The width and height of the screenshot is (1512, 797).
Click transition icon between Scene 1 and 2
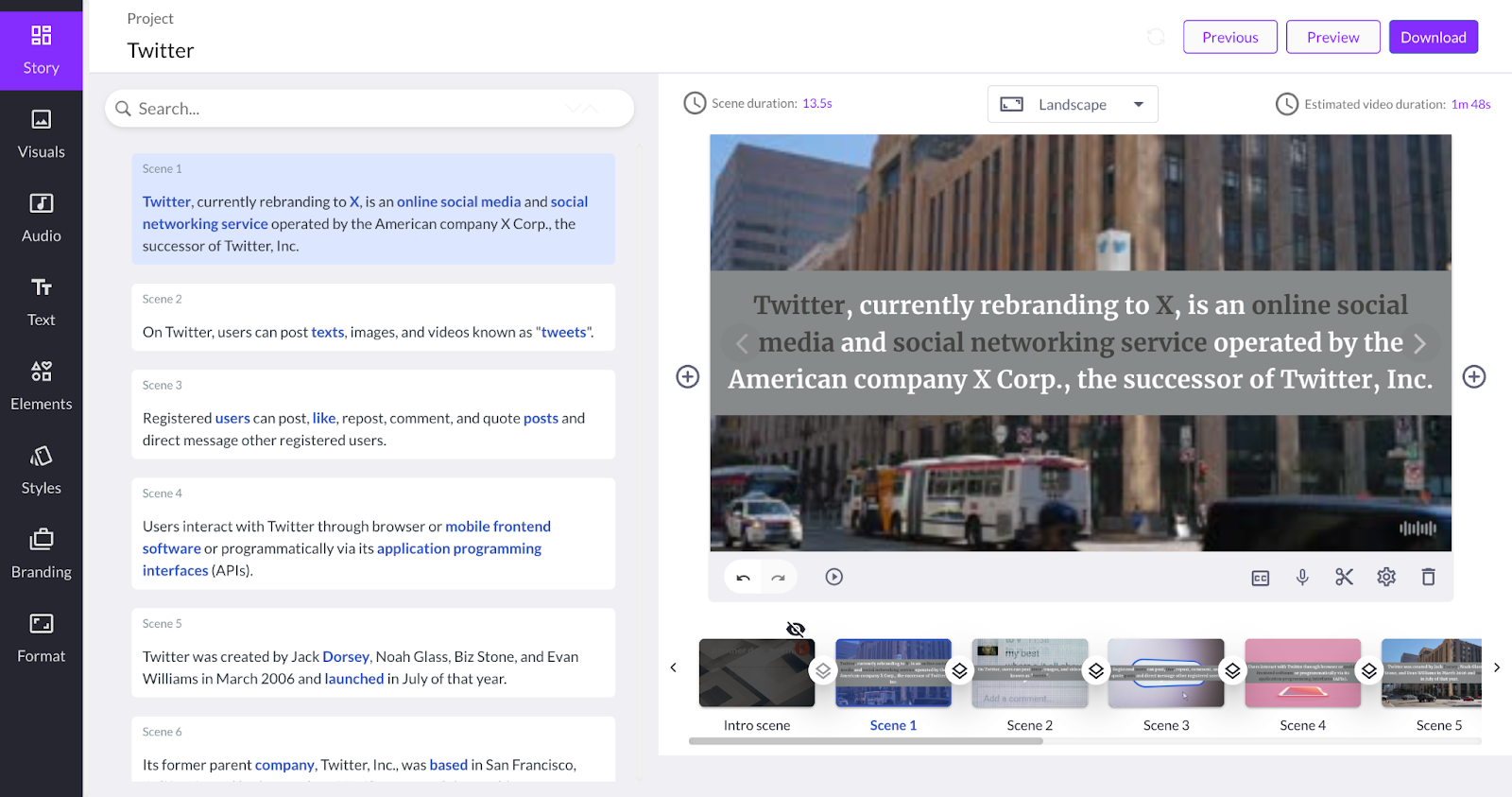[959, 670]
